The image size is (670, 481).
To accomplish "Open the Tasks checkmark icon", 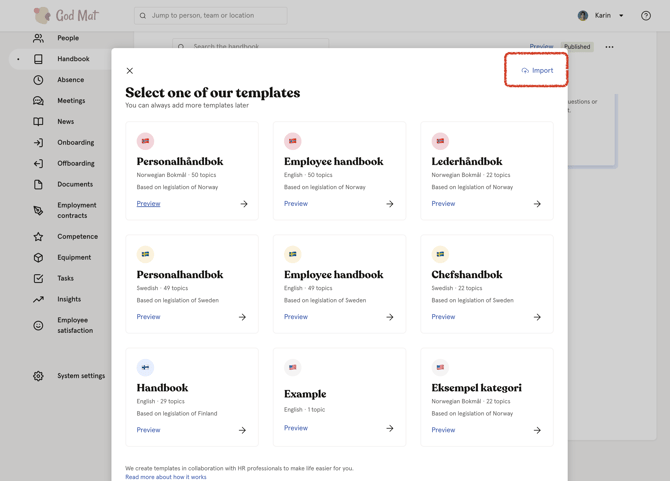I will (x=38, y=279).
